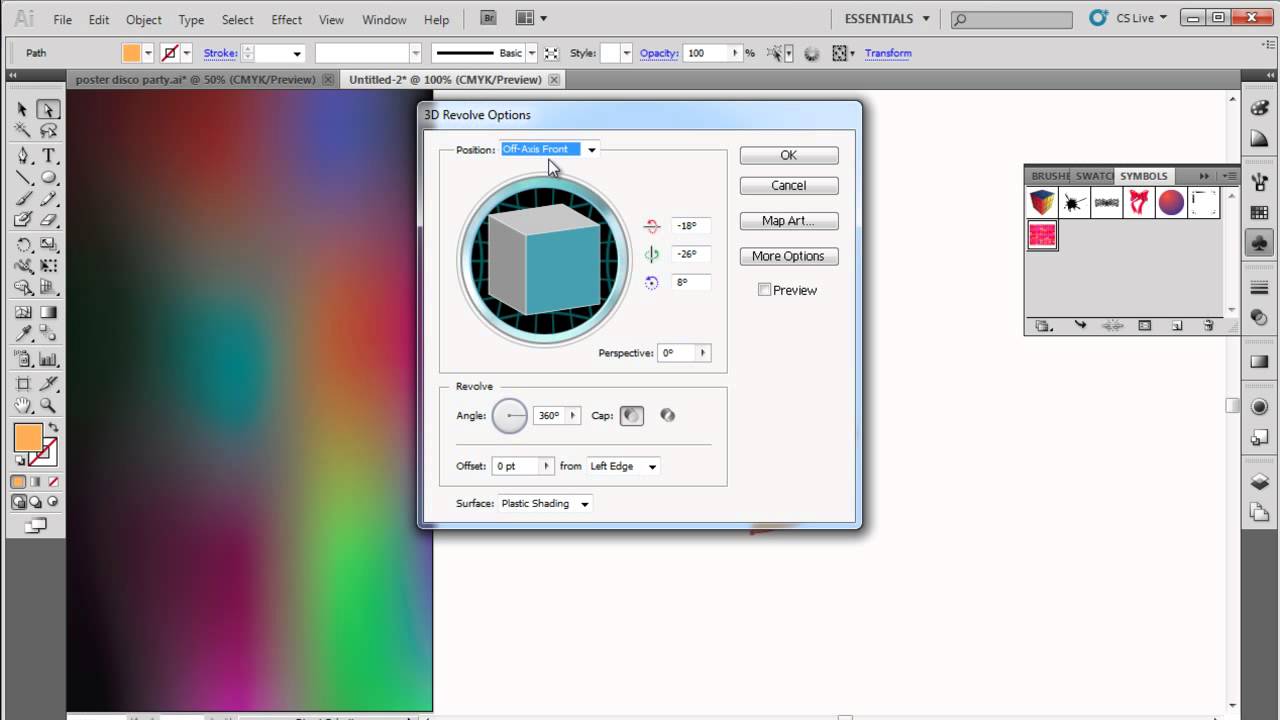Click the Revolve angle dial
Viewport: 1280px width, 720px height.
(509, 415)
